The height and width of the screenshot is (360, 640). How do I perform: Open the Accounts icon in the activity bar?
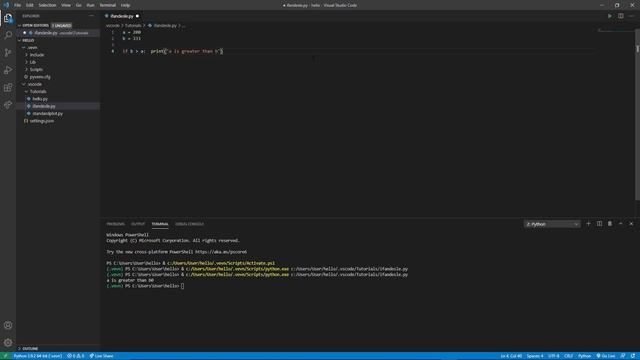(8, 325)
